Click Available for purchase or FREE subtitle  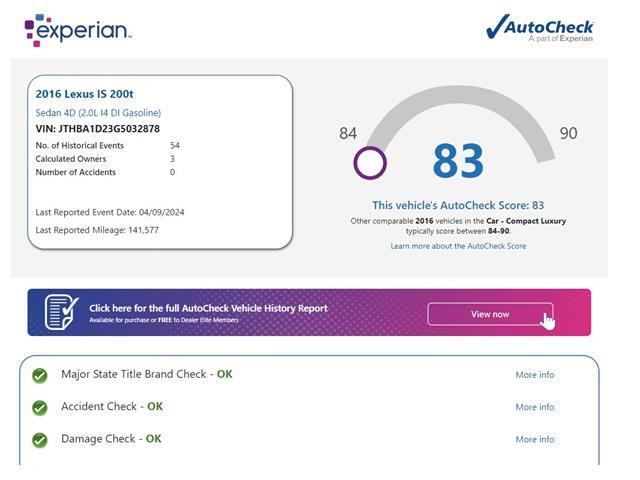pyautogui.click(x=164, y=320)
